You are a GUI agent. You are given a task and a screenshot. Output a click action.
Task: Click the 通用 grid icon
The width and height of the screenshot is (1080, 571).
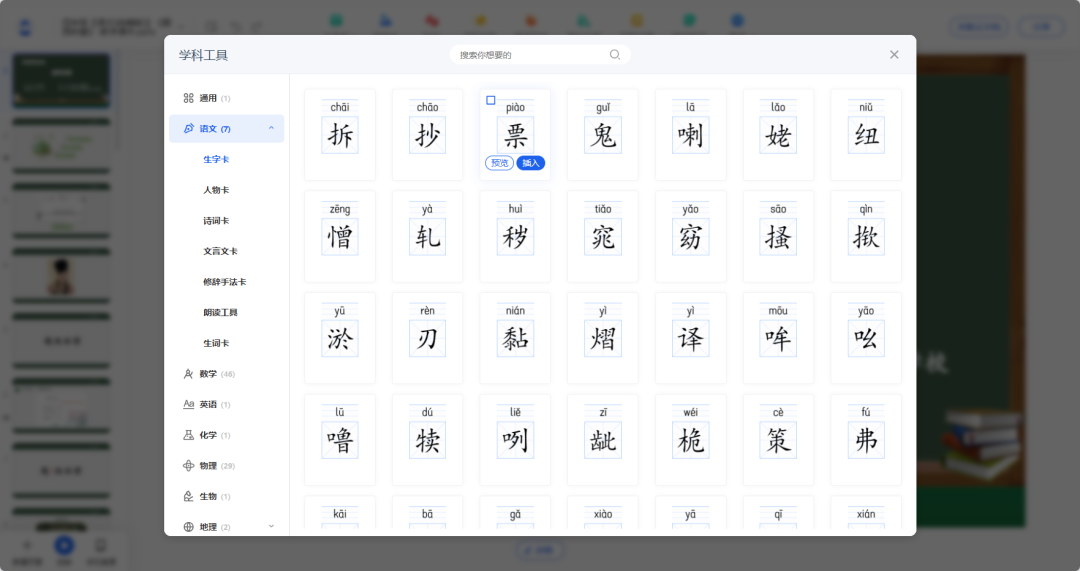[188, 98]
